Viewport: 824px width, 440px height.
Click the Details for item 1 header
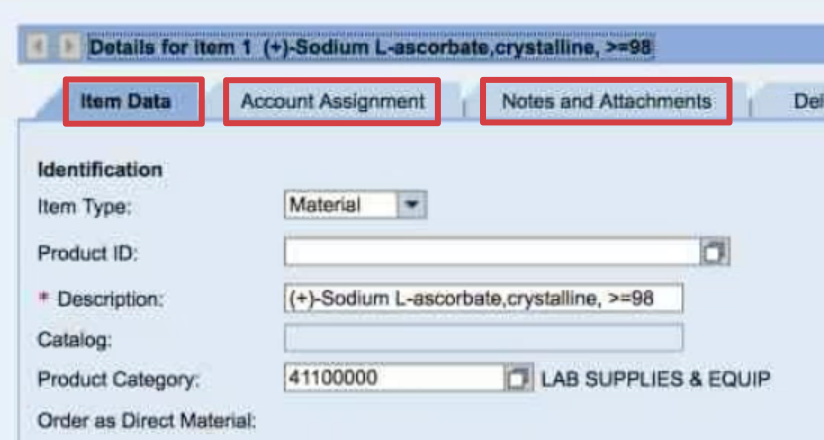371,47
